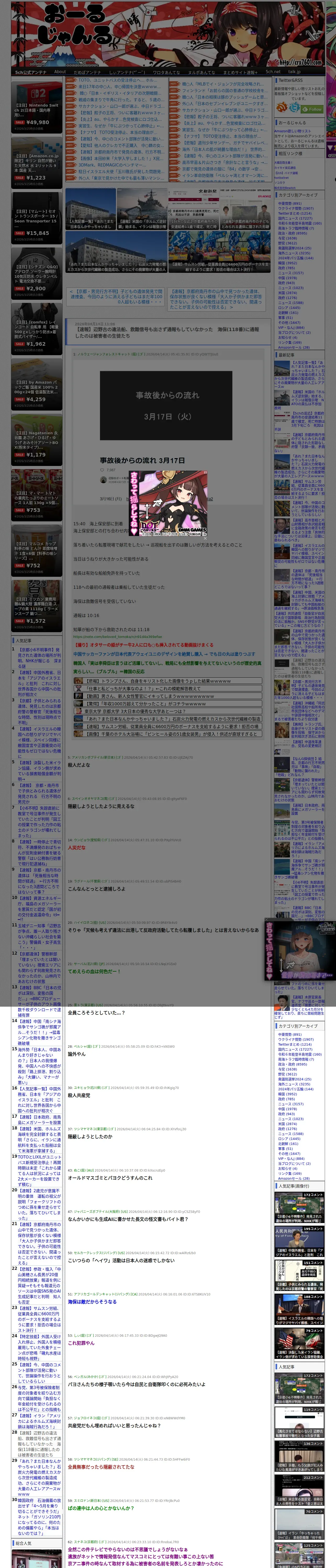Open ranking entry 20 about 2歳児が意識不明
The height and width of the screenshot is (1568, 336).
[39, 1204]
